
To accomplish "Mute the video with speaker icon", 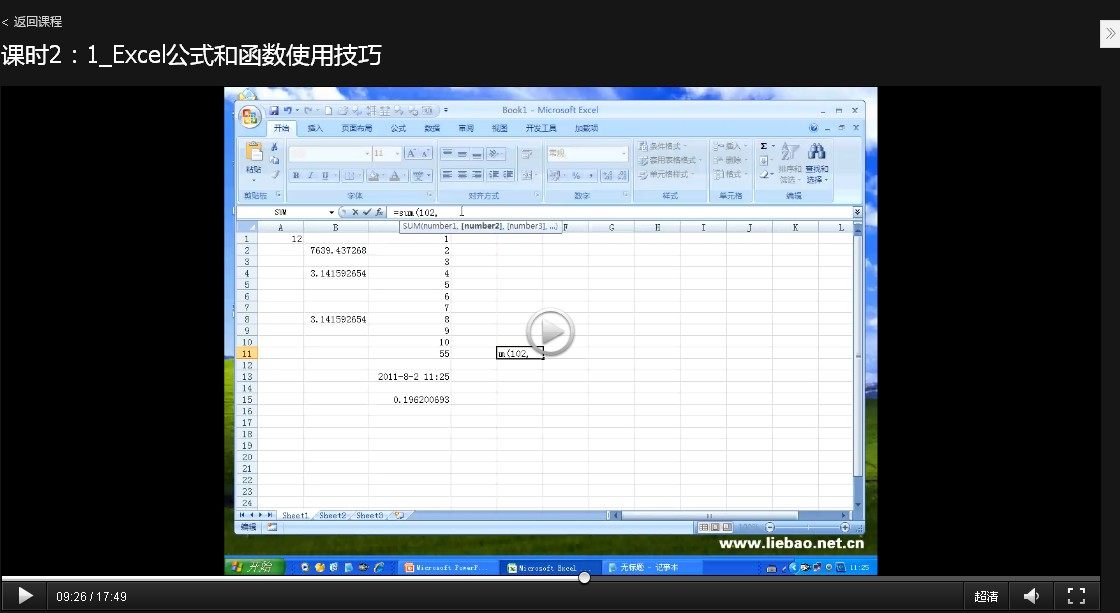I will coord(1031,596).
